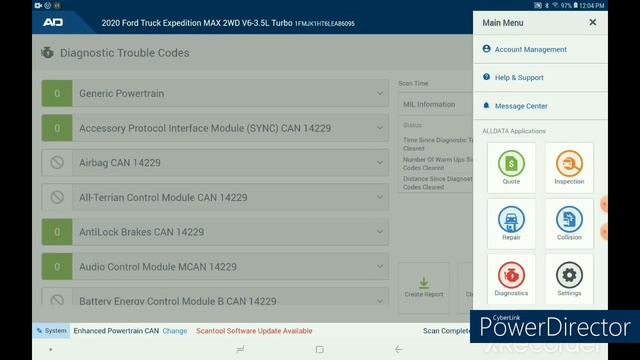Open Account Management

coord(540,49)
